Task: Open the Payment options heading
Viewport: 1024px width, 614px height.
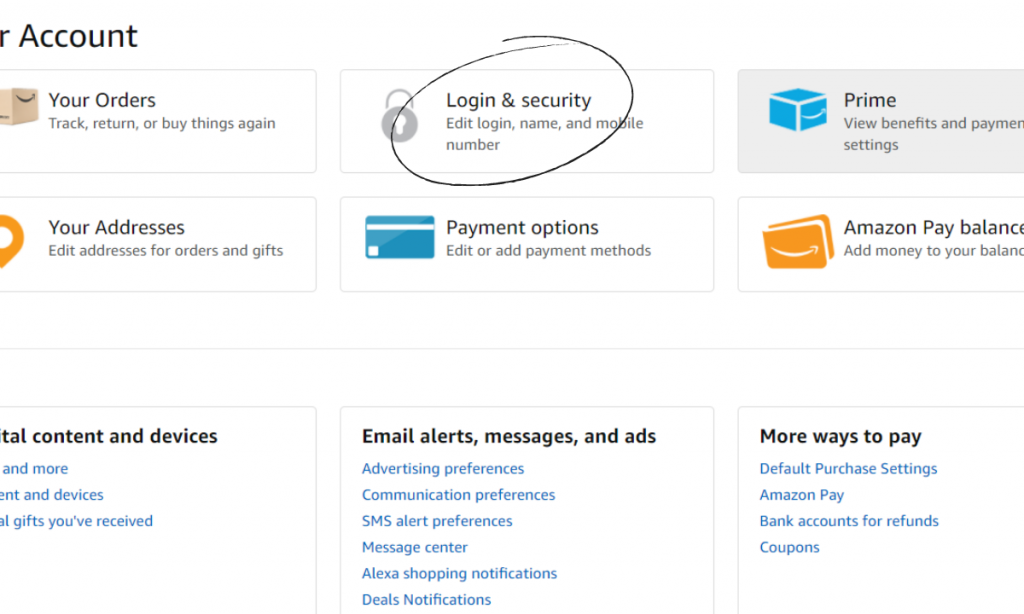Action: click(x=522, y=228)
